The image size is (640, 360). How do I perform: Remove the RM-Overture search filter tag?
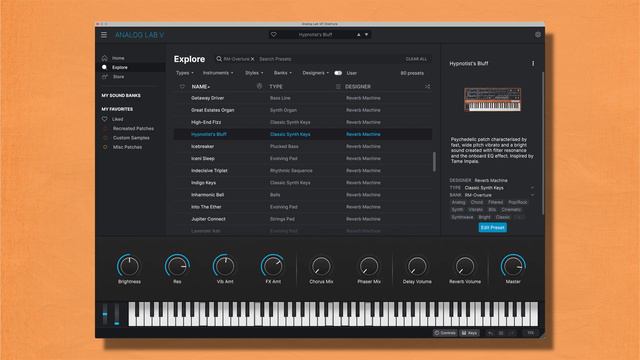[x=253, y=59]
